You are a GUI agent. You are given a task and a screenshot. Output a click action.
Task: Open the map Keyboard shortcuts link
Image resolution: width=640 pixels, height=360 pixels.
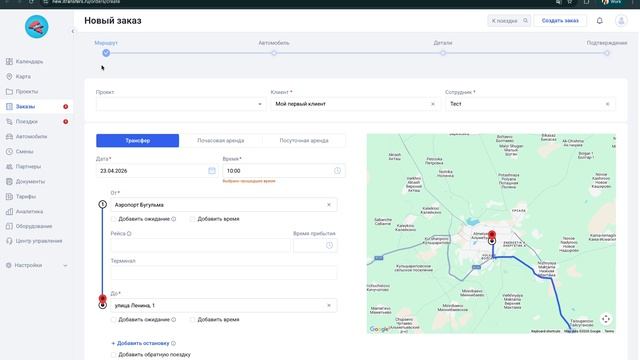[x=546, y=331]
